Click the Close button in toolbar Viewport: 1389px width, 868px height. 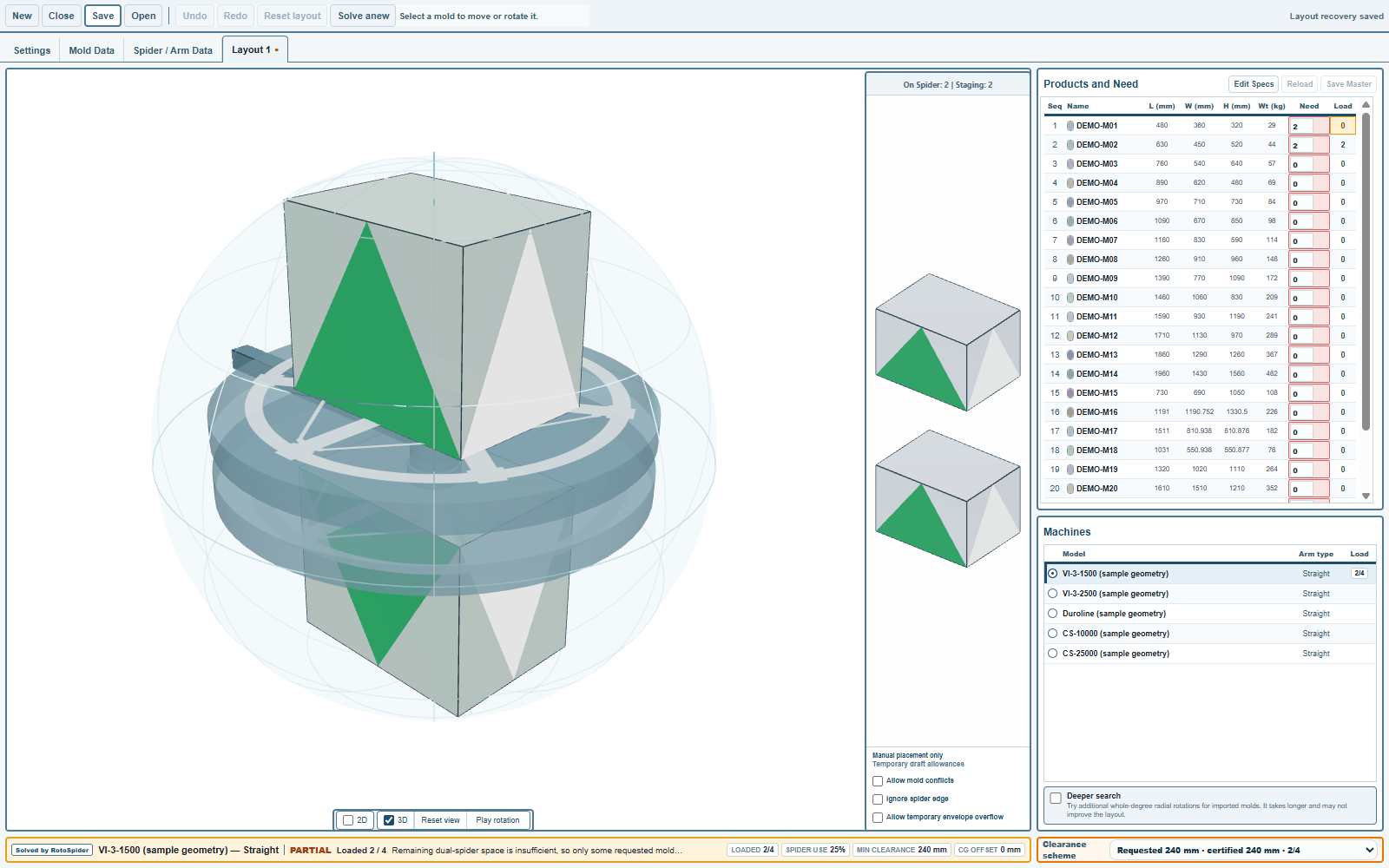pyautogui.click(x=61, y=16)
